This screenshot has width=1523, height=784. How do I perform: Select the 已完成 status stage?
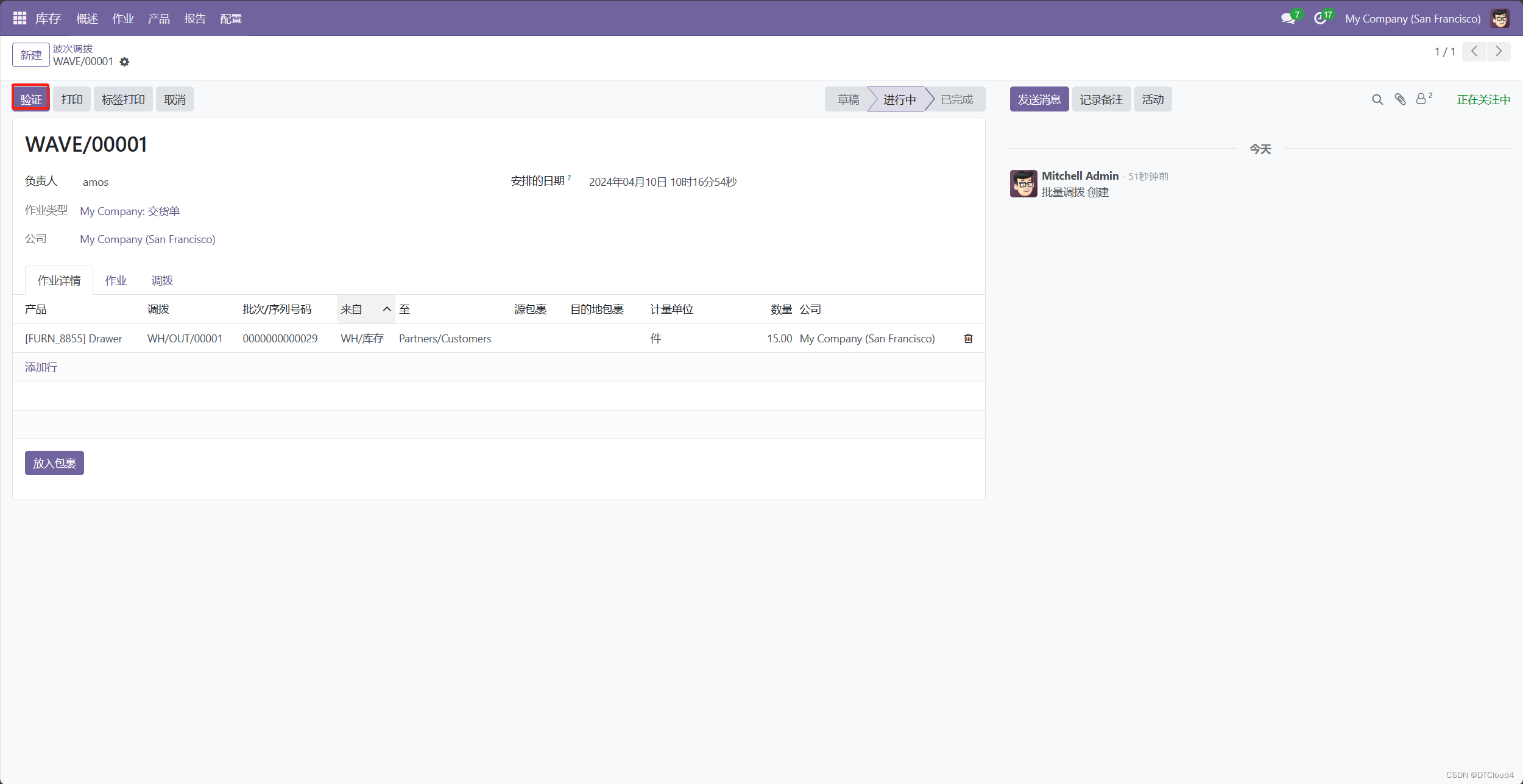tap(956, 99)
